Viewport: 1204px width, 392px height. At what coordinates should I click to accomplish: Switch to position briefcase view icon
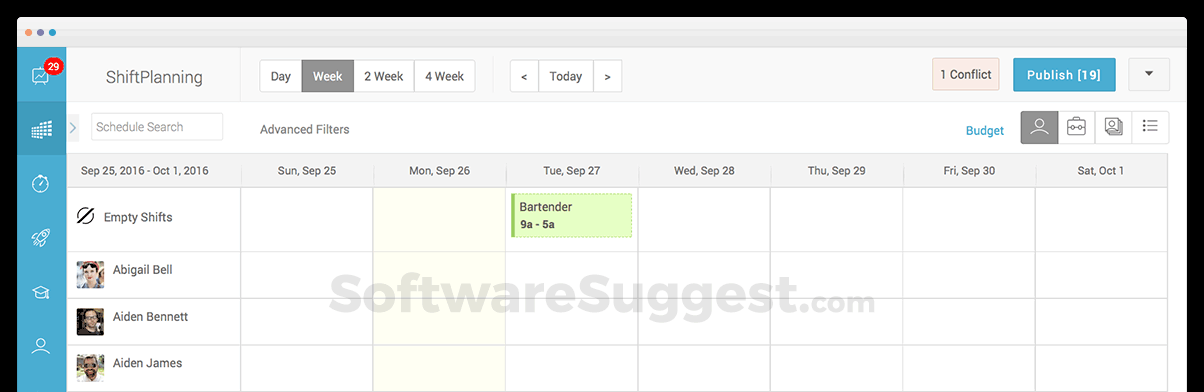[x=1076, y=127]
